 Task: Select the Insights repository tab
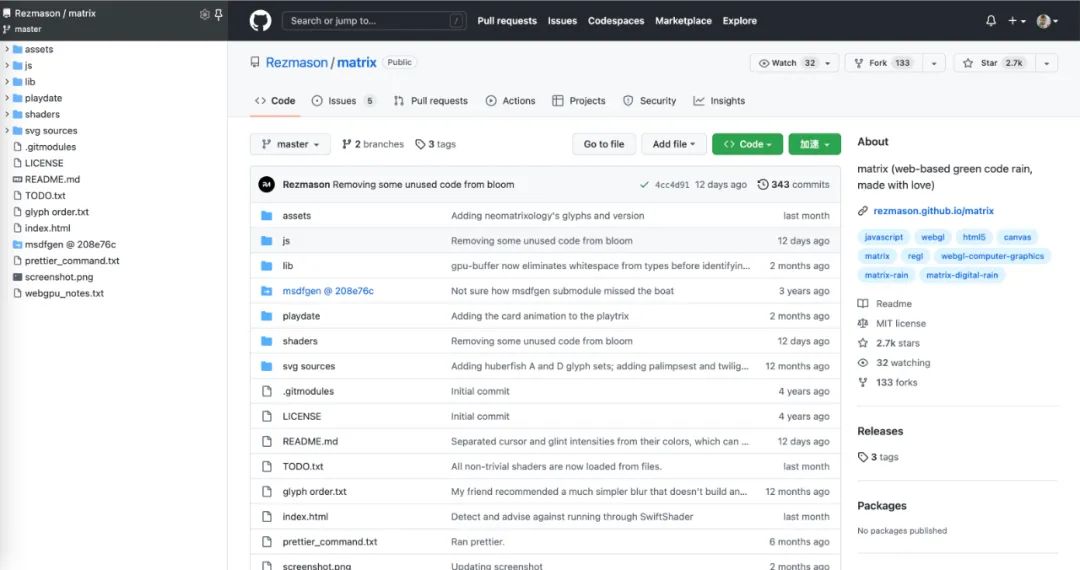pyautogui.click(x=719, y=101)
